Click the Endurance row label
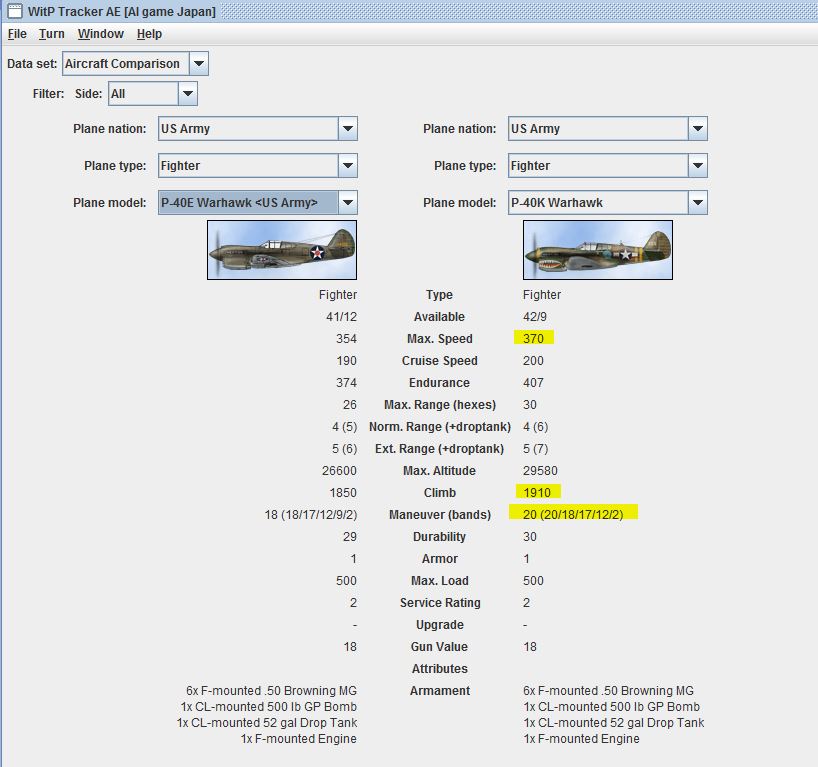This screenshot has width=818, height=767. tap(439, 382)
